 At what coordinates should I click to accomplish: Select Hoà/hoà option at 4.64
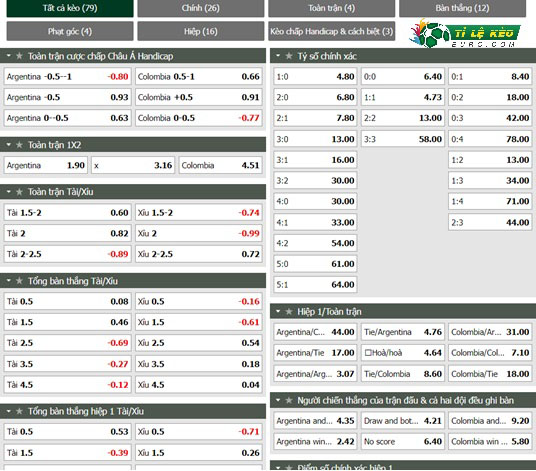click(x=403, y=352)
